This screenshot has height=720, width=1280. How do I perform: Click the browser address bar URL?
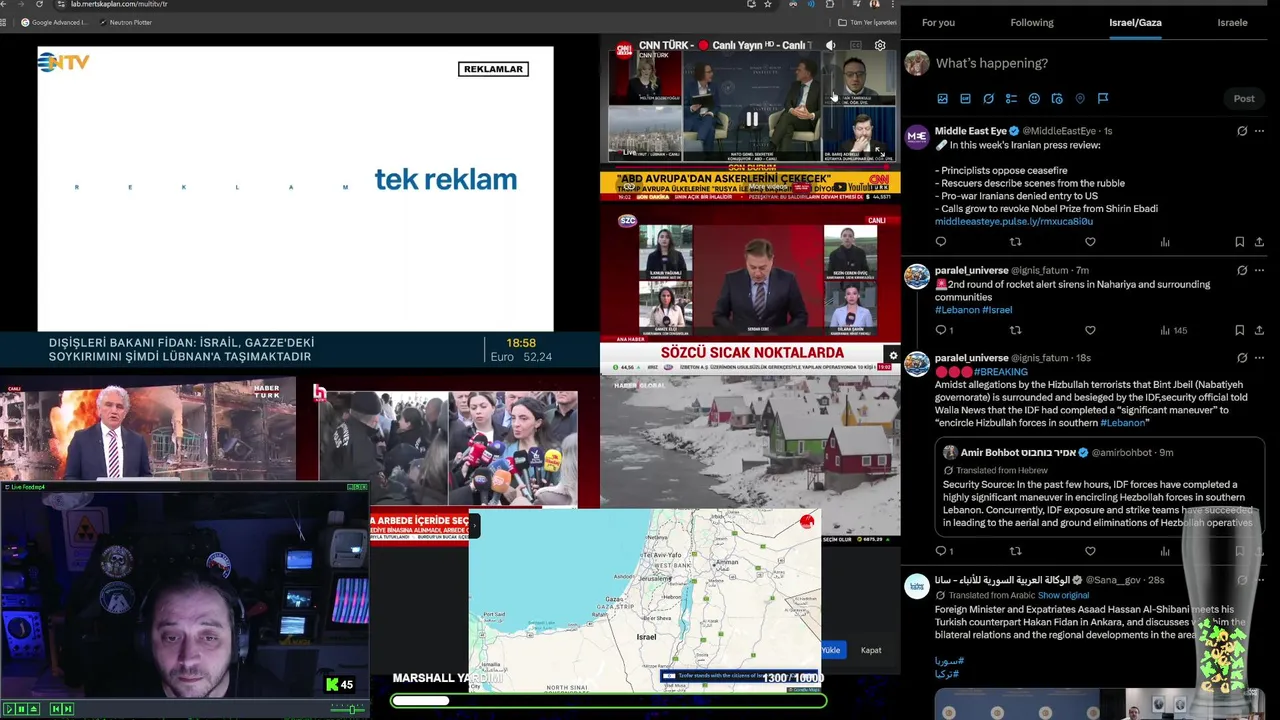(119, 4)
